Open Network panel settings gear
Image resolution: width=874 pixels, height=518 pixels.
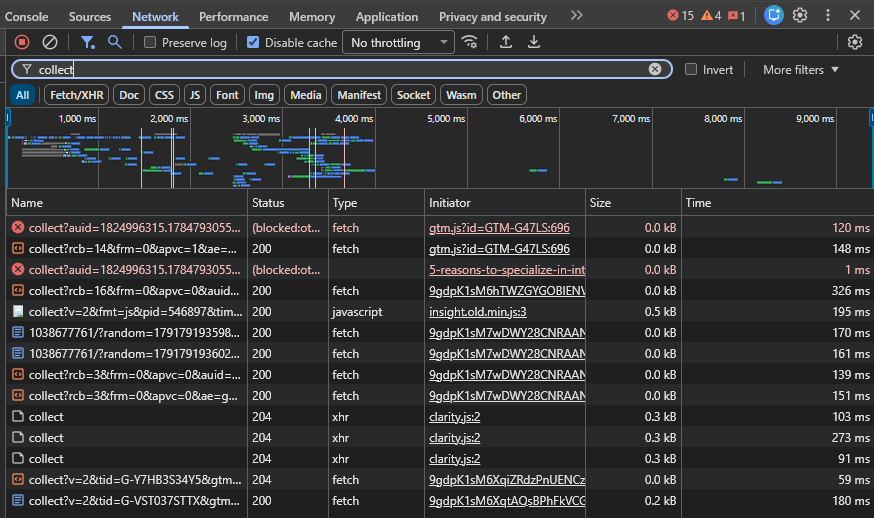click(x=854, y=42)
